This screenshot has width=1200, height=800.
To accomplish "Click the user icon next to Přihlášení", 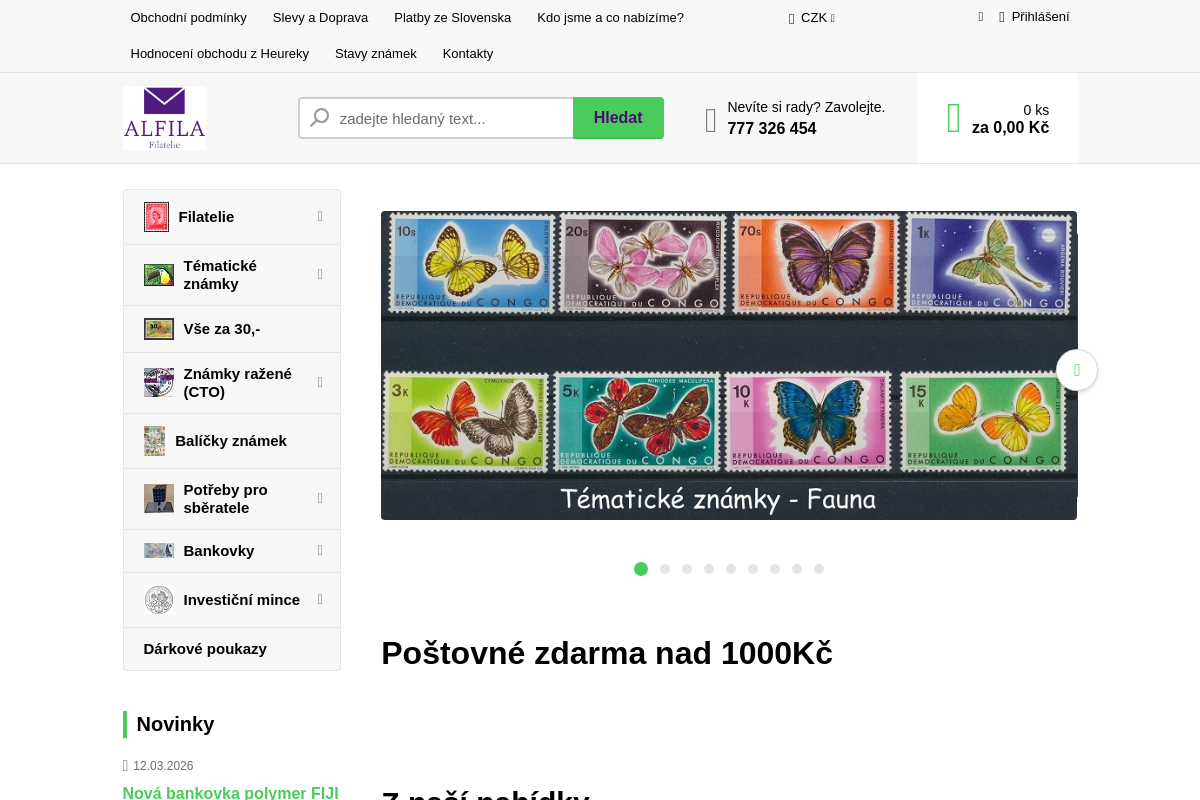I will pos(1002,17).
